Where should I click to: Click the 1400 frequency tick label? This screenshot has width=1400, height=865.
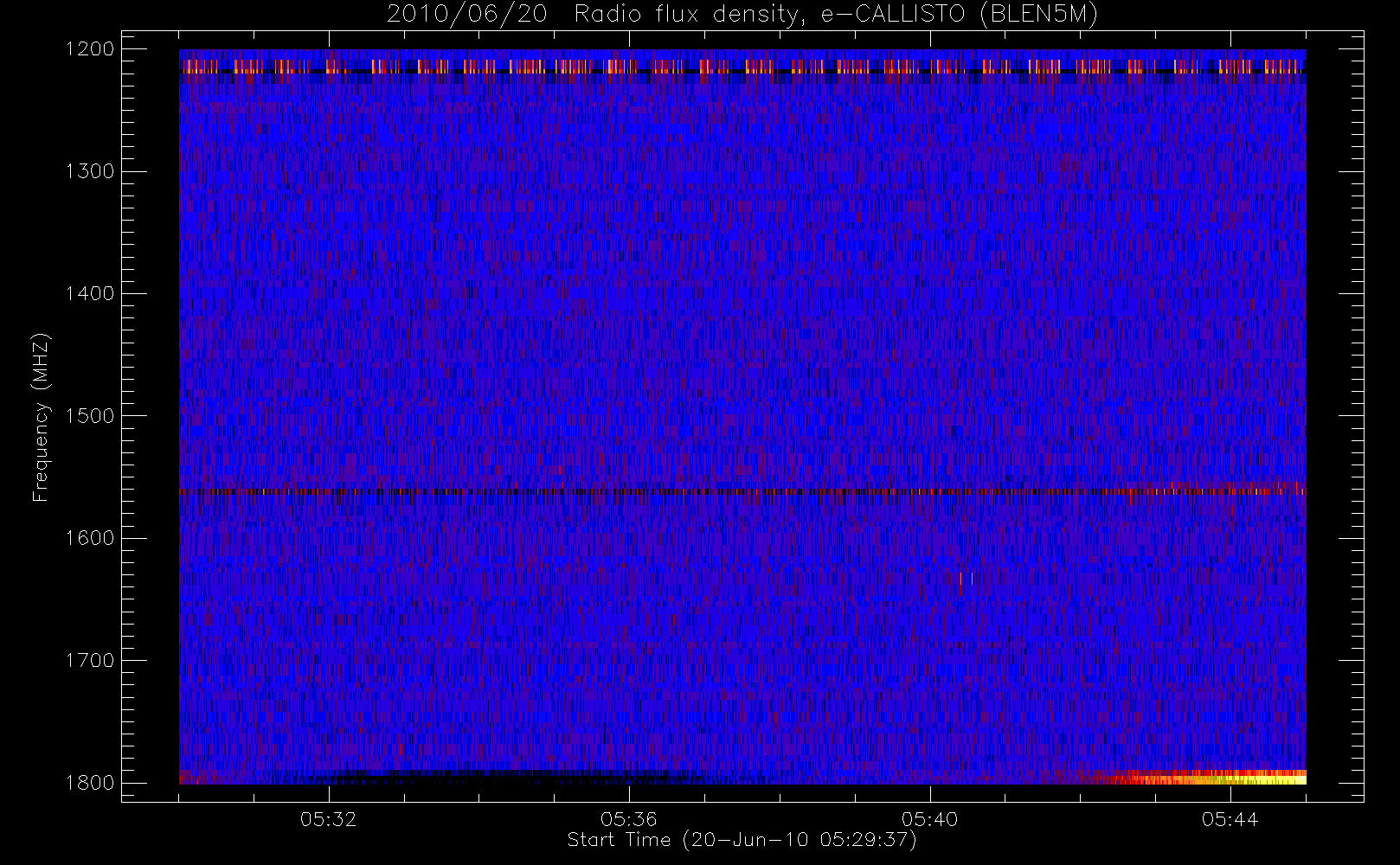[90, 293]
